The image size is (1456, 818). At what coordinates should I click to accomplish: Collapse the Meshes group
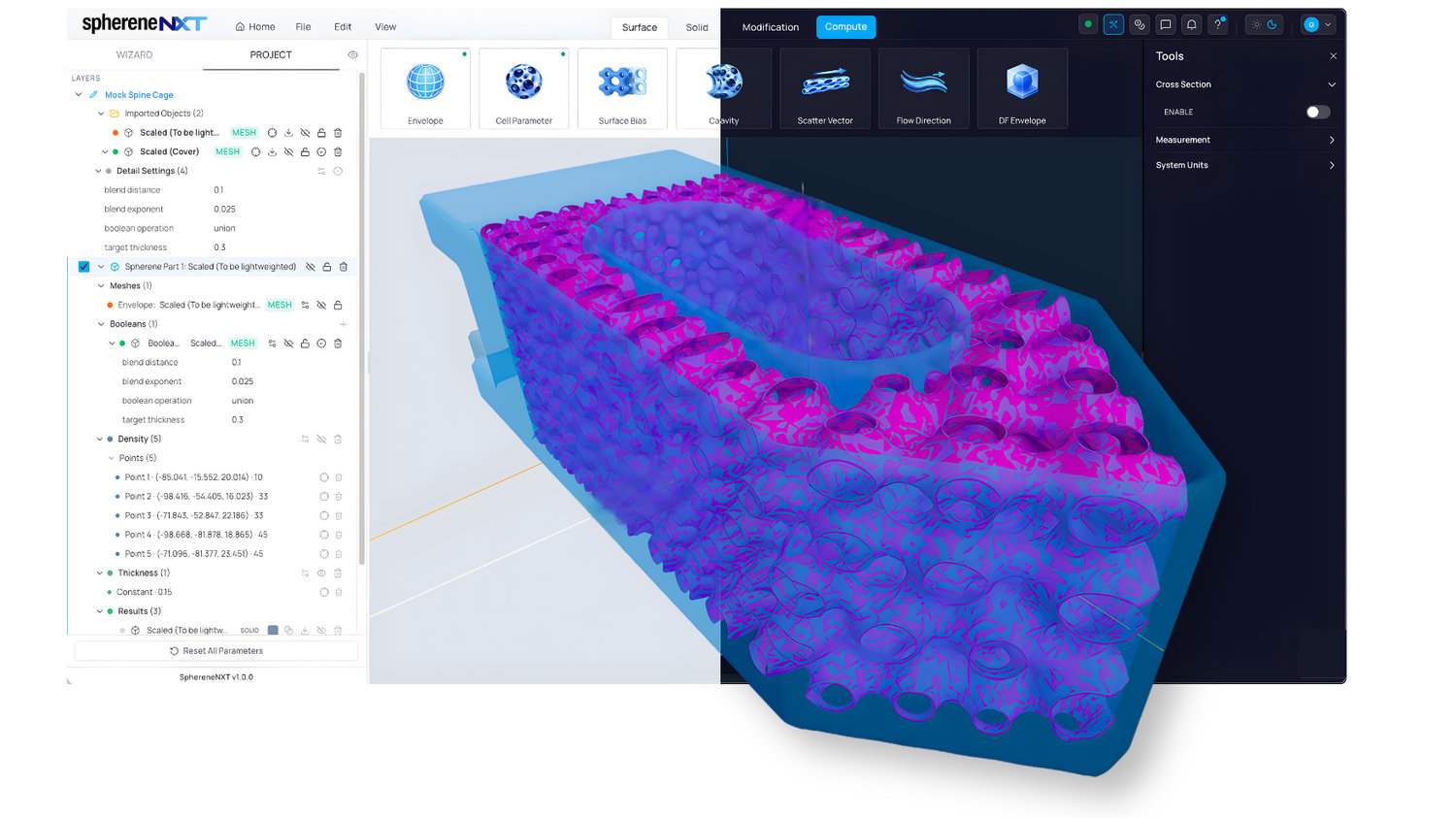coord(101,286)
